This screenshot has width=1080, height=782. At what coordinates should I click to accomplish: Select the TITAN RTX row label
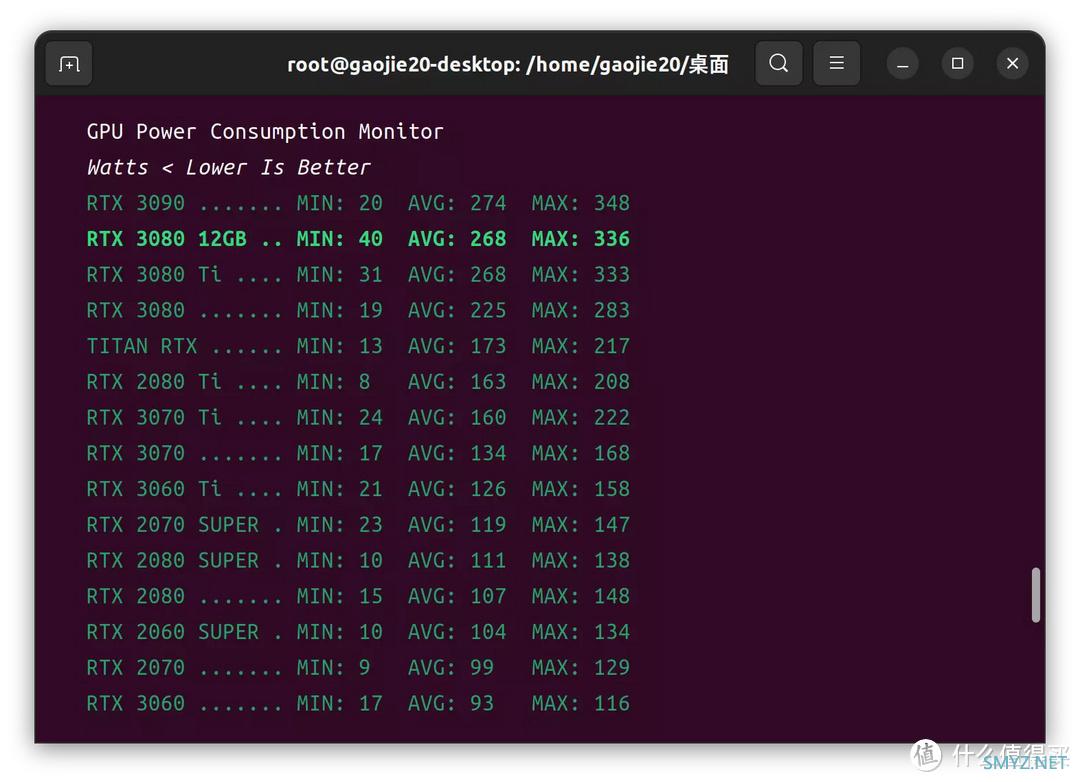tap(142, 346)
